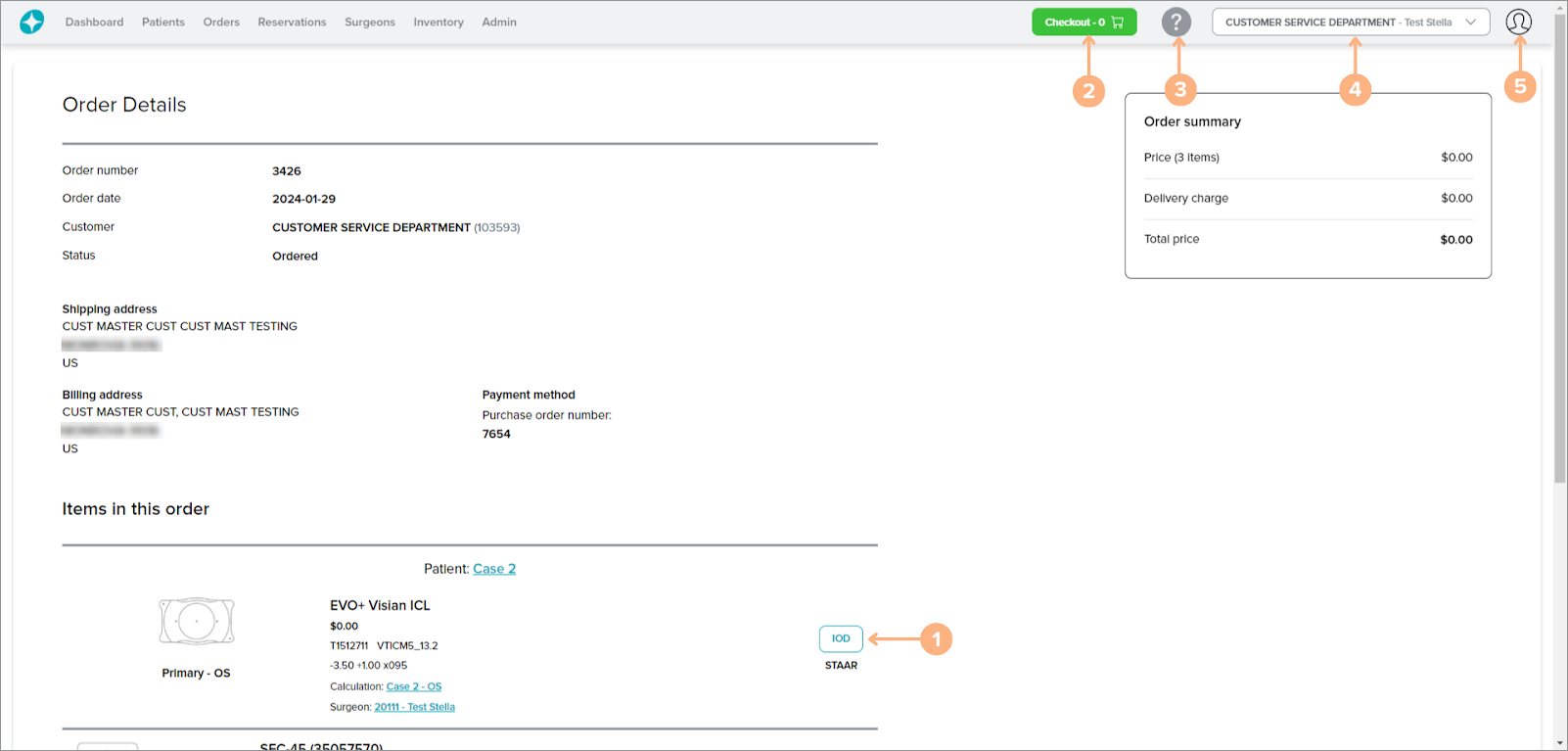Screen dimensions: 1568x751
Task: Click the app logo in the top-left corner
Action: pos(32,22)
